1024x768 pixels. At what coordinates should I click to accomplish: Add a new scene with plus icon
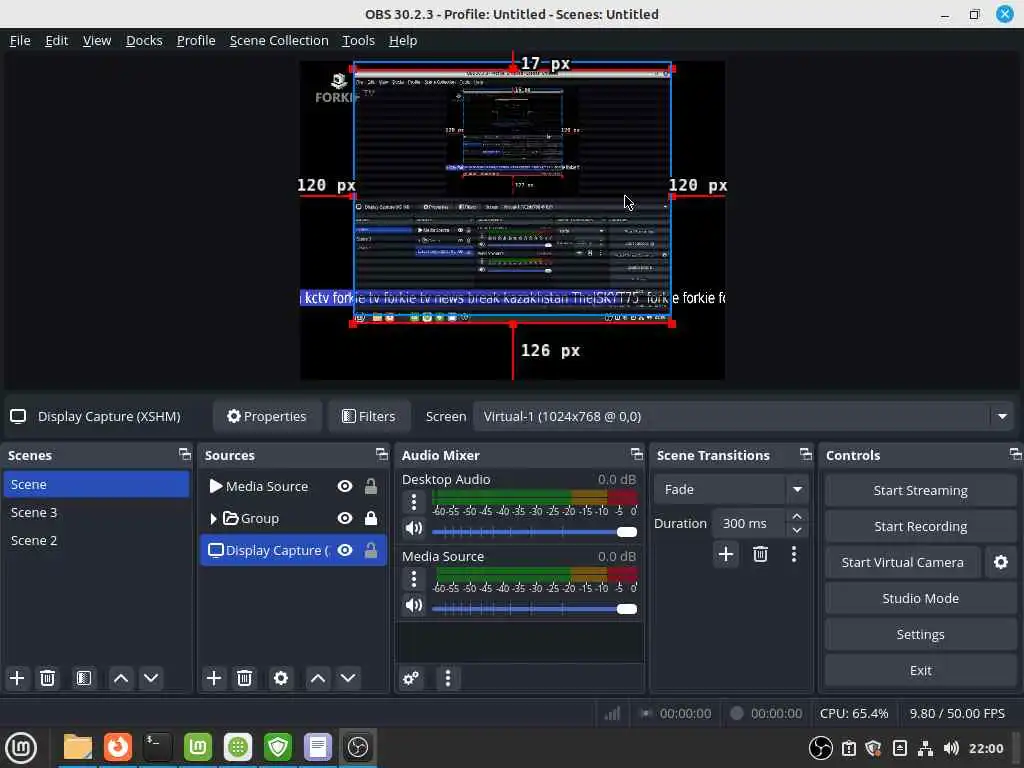coord(17,678)
